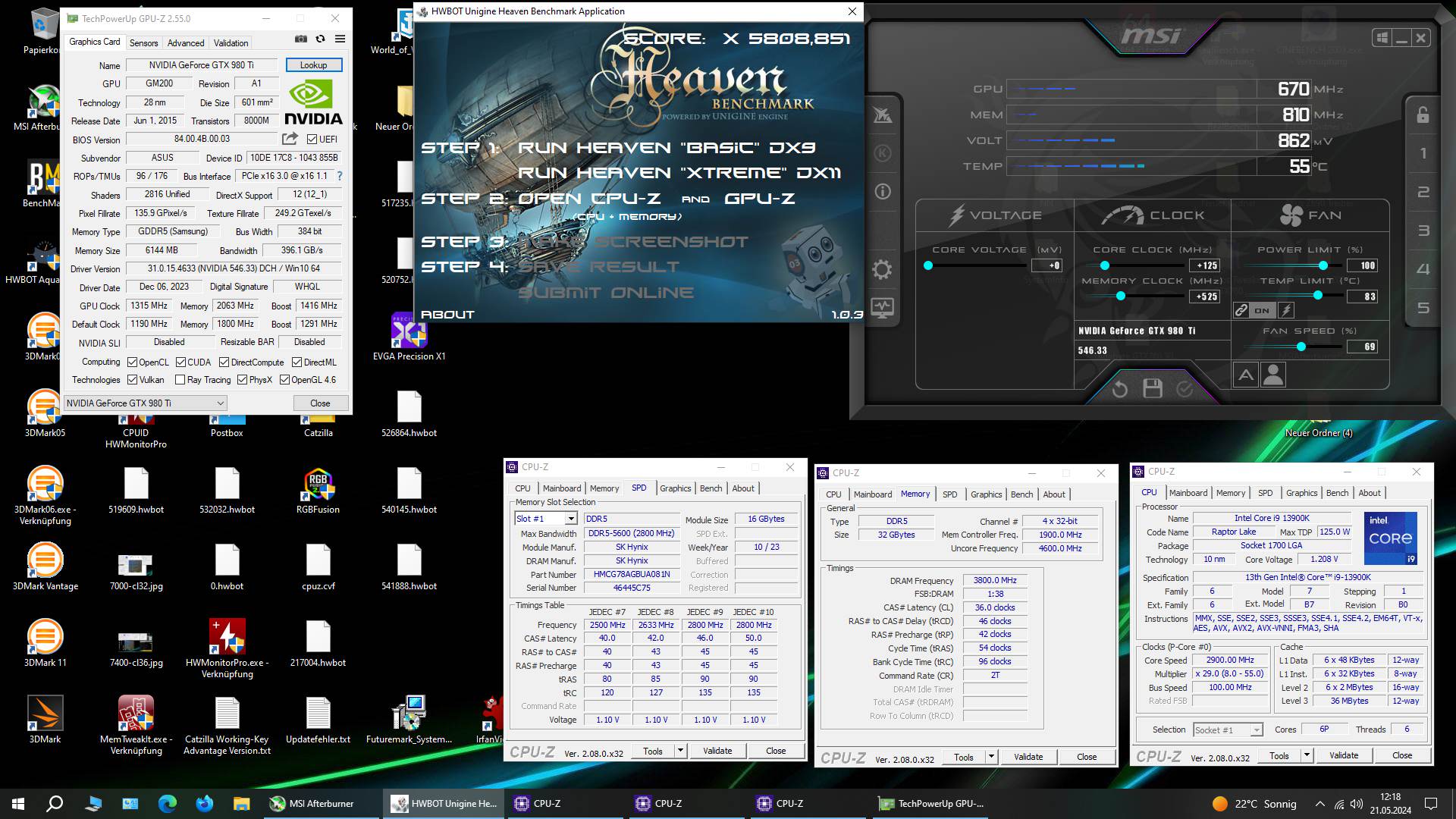Open 3DMark Vantage desktop icon

(45, 560)
